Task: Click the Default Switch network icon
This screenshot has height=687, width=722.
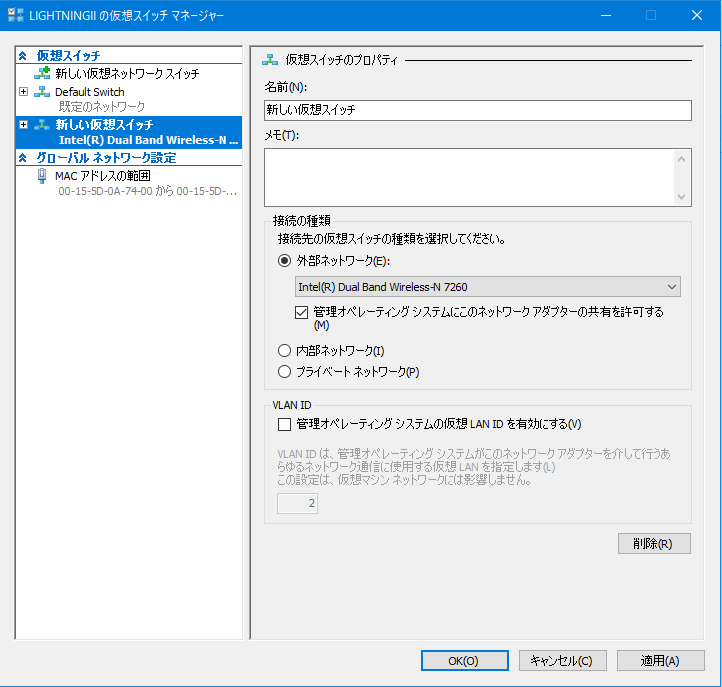Action: (42, 92)
